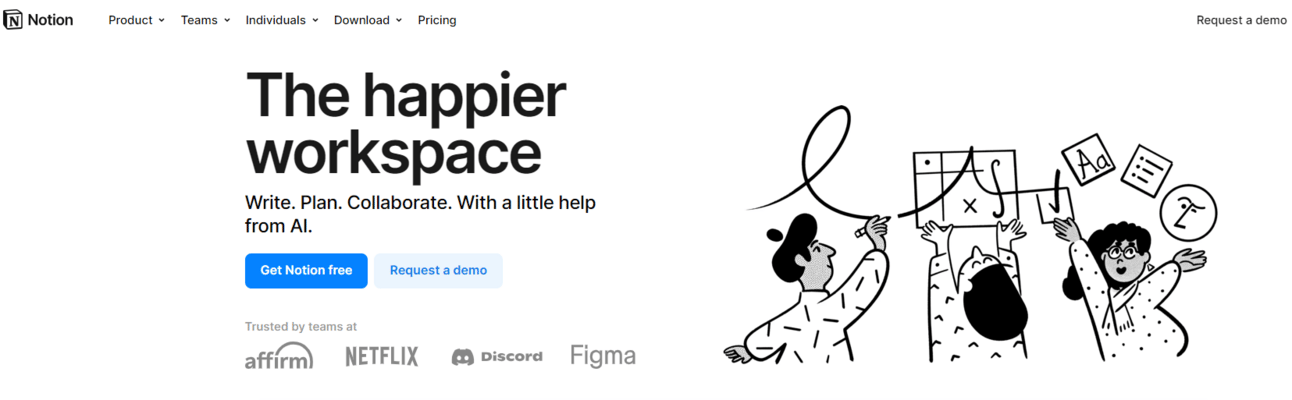Click the Netflix logo
The width and height of the screenshot is (1292, 400).
coord(382,356)
